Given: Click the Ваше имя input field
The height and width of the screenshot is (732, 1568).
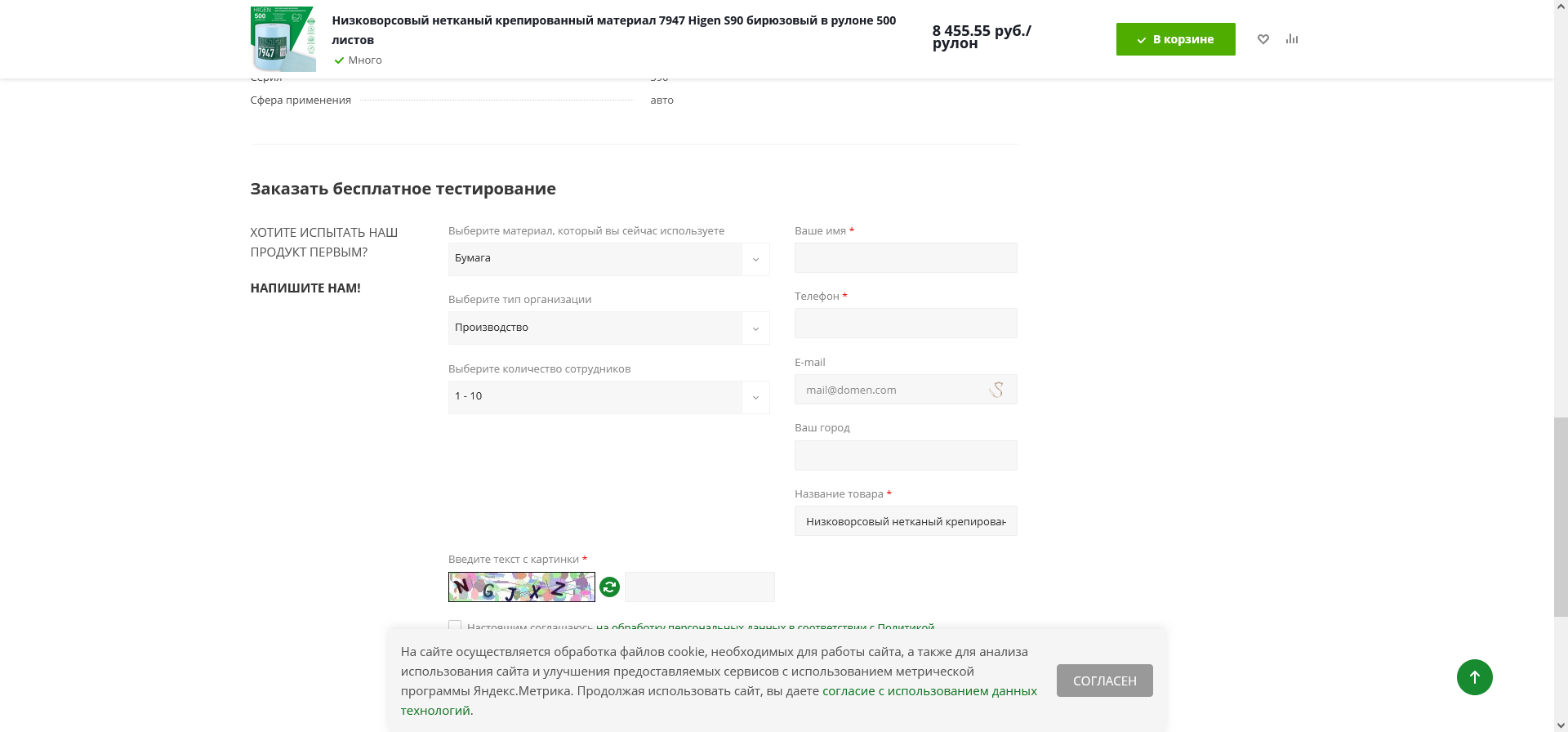Looking at the screenshot, I should 906,258.
